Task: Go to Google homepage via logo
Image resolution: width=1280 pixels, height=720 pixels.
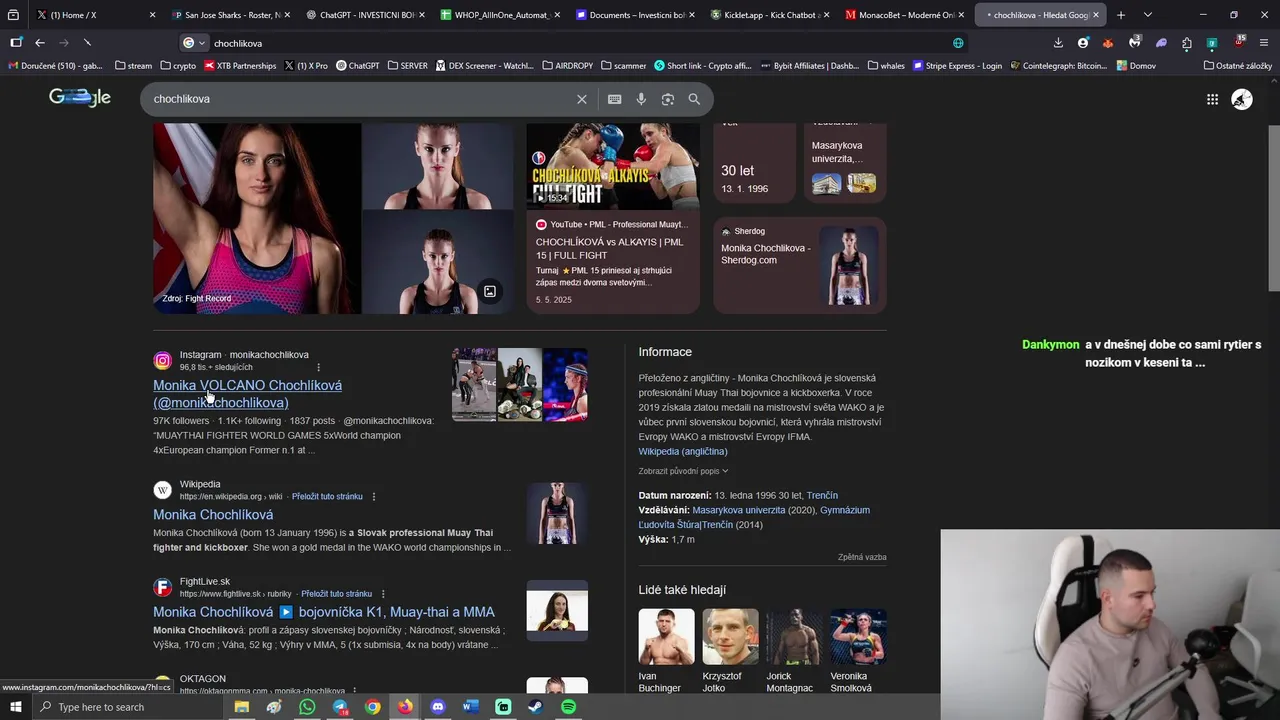Action: tap(80, 98)
